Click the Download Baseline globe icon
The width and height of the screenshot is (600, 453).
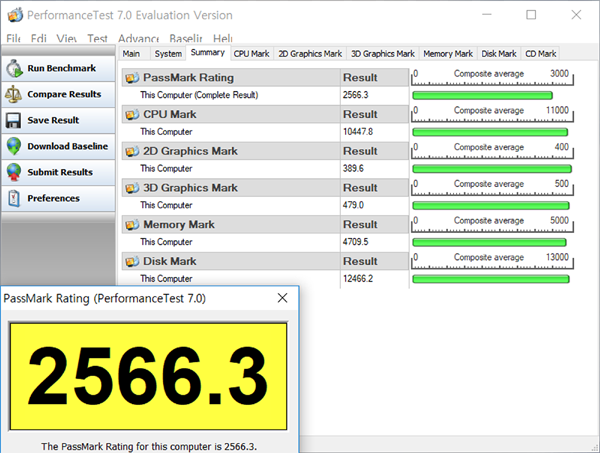(14, 146)
